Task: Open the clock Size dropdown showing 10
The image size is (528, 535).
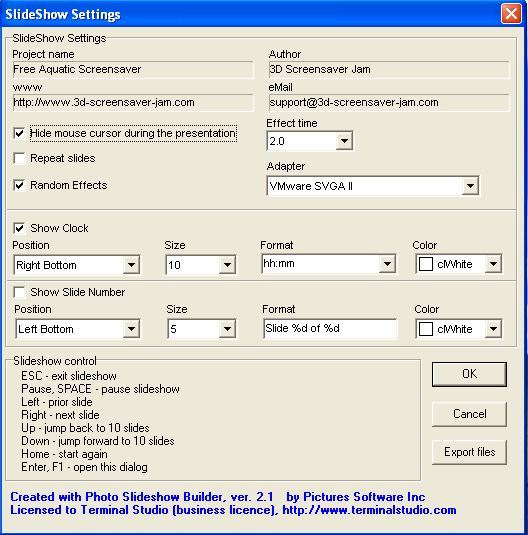Action: coord(227,265)
